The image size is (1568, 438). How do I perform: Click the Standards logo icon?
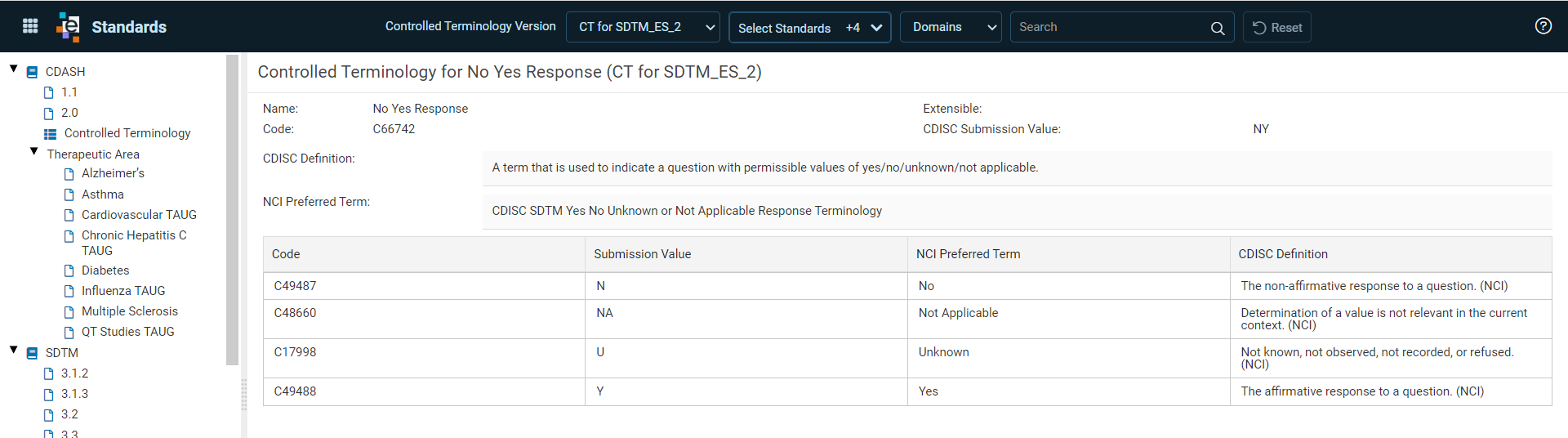pyautogui.click(x=69, y=27)
